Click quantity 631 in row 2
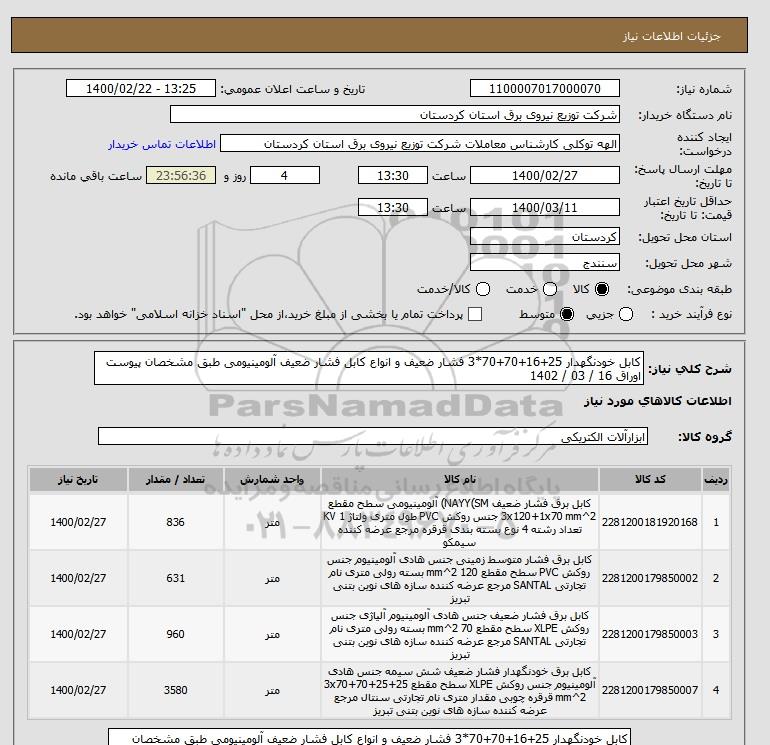770x745 pixels. click(175, 578)
